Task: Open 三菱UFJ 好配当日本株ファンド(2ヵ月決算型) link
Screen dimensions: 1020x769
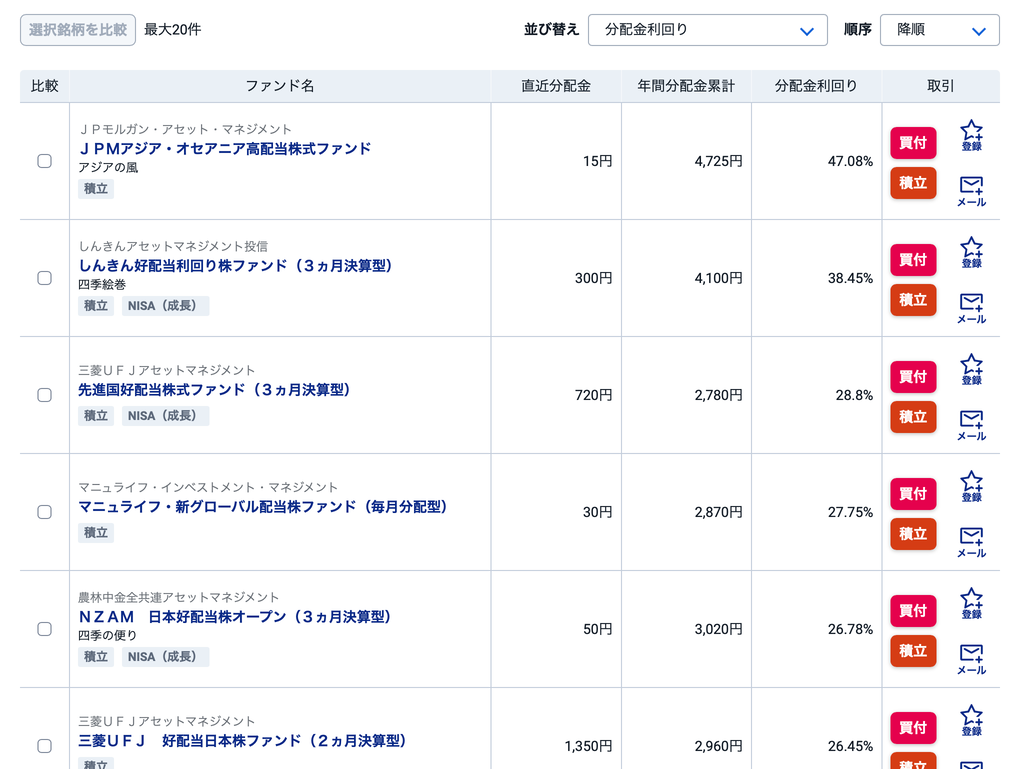Action: (x=242, y=740)
